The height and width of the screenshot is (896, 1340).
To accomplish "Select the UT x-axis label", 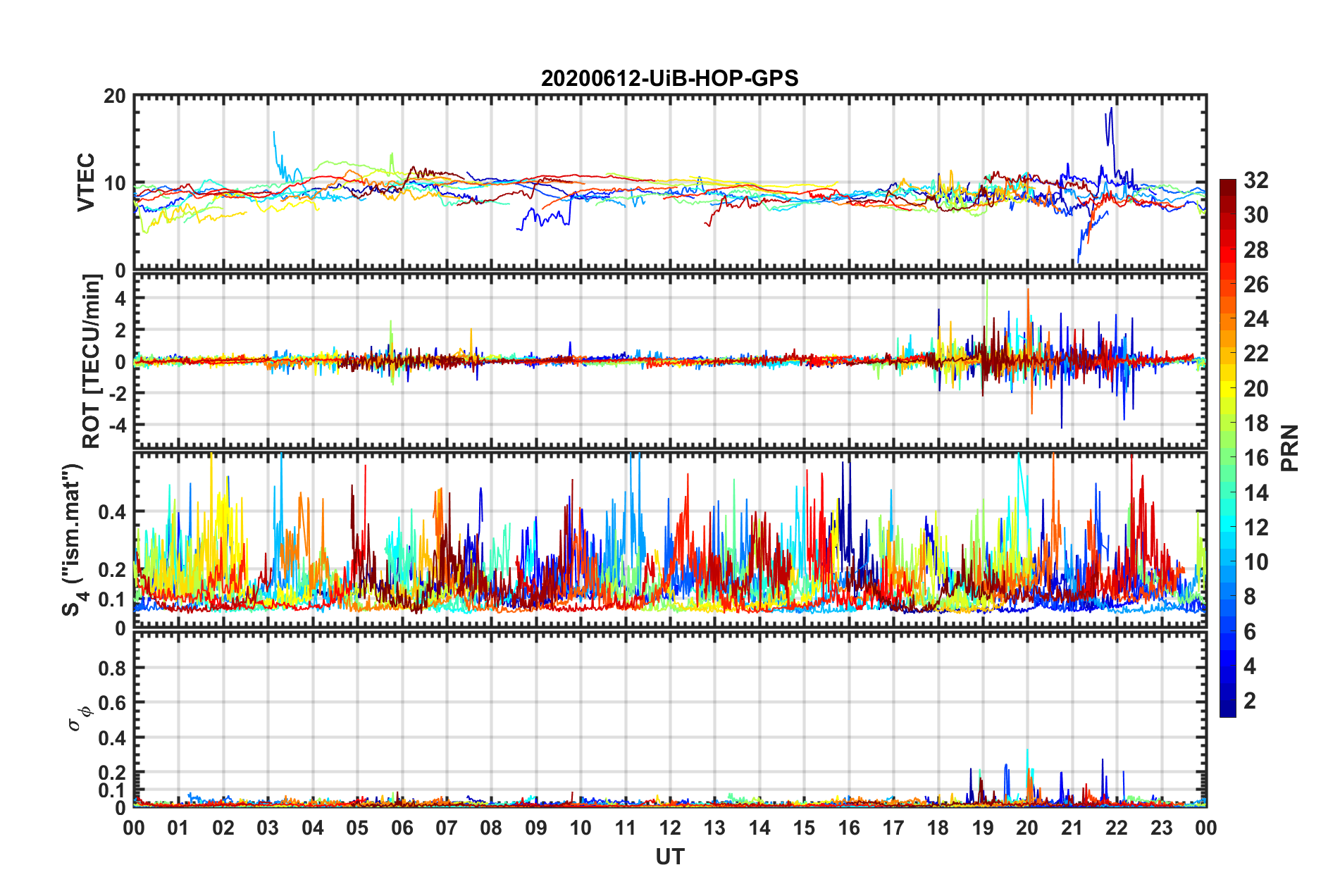I will pyautogui.click(x=669, y=857).
